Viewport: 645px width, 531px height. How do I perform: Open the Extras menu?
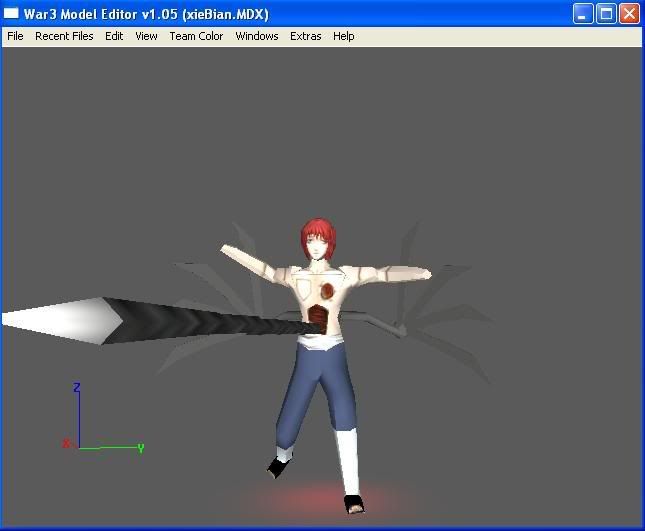tap(306, 36)
